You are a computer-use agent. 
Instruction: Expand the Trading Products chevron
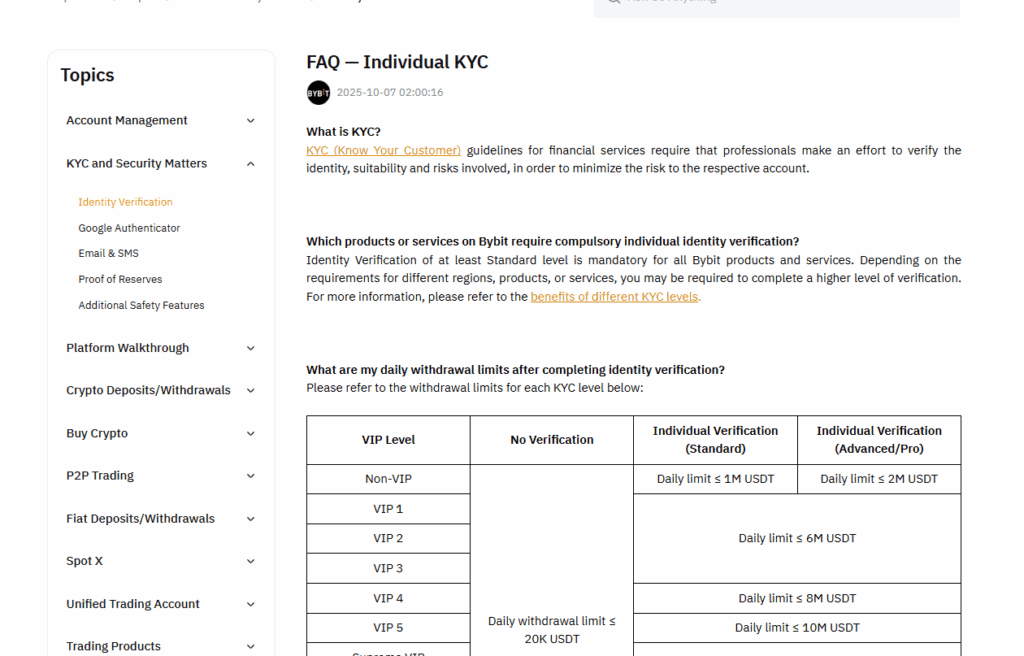point(251,647)
